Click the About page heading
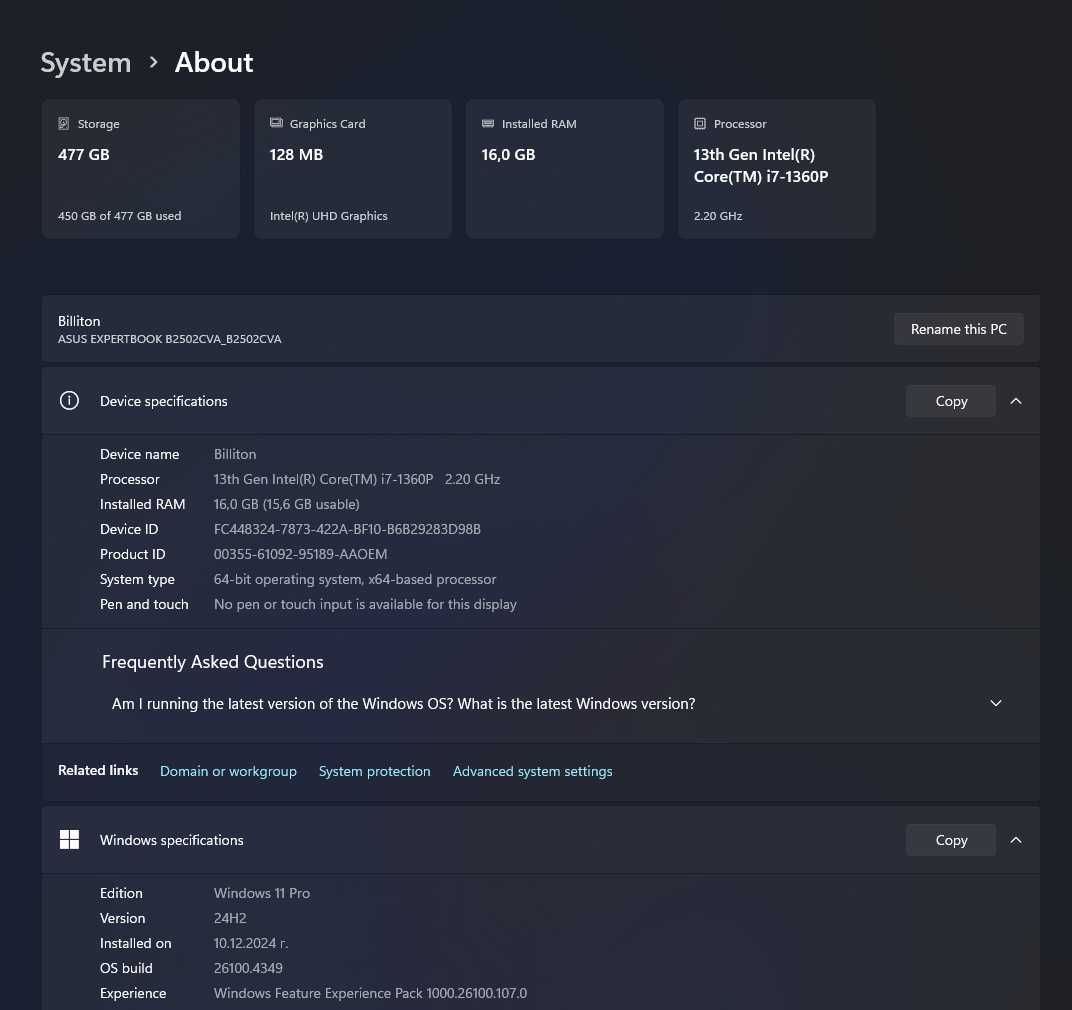The height and width of the screenshot is (1010, 1072). click(214, 63)
